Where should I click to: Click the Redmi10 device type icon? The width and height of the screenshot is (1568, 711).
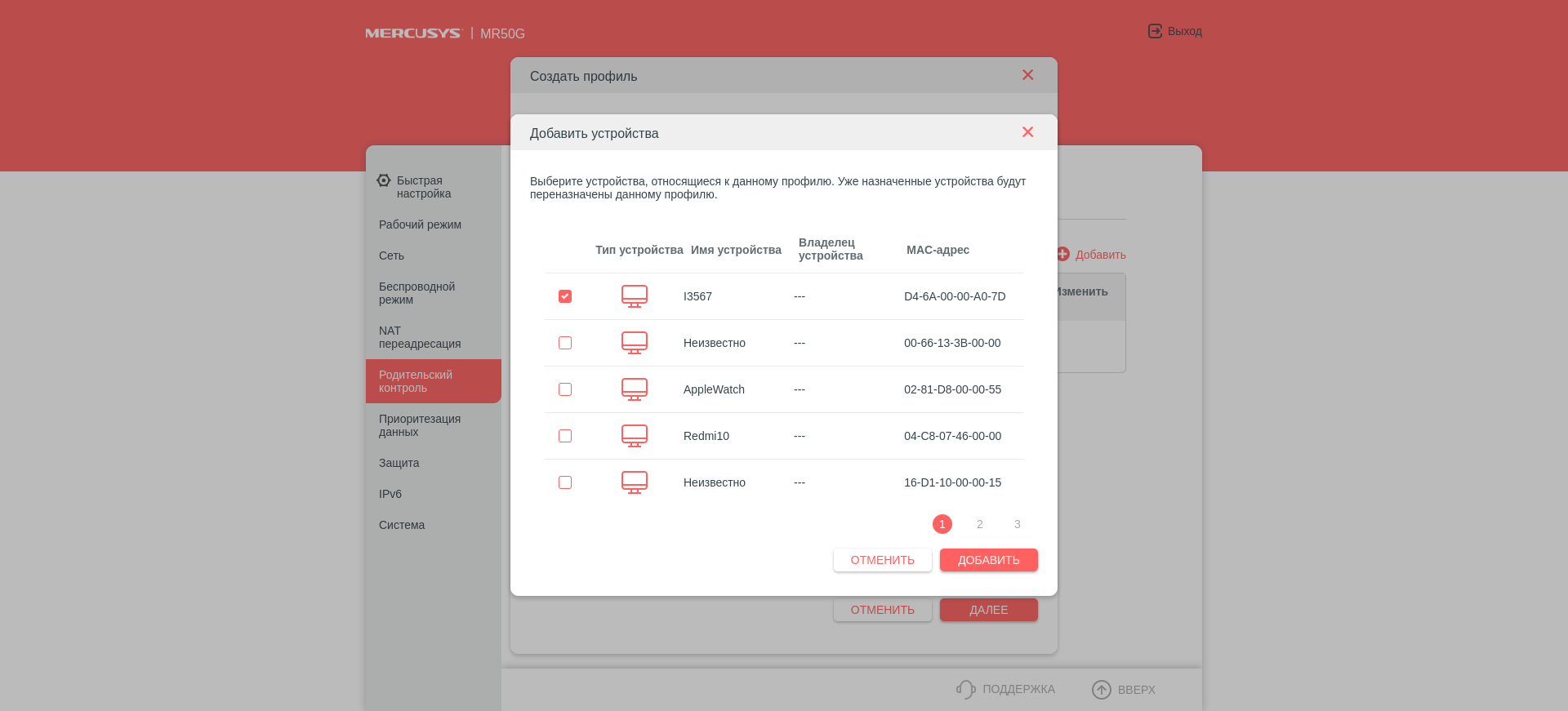[634, 436]
